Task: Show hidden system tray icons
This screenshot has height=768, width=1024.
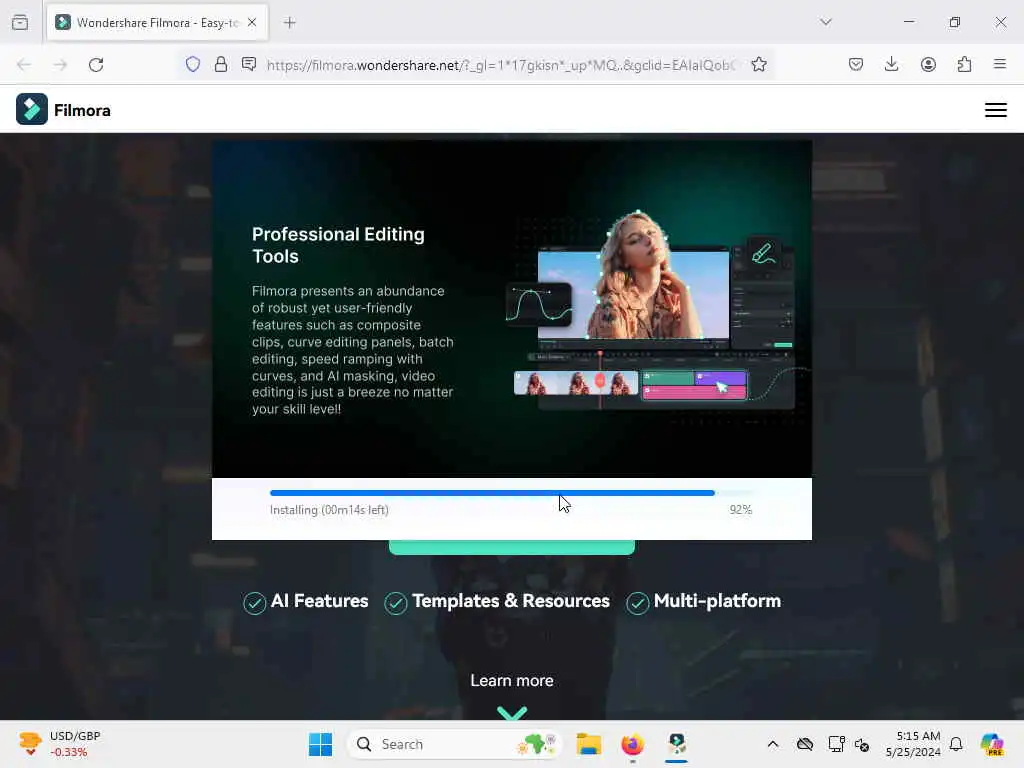Action: (773, 744)
